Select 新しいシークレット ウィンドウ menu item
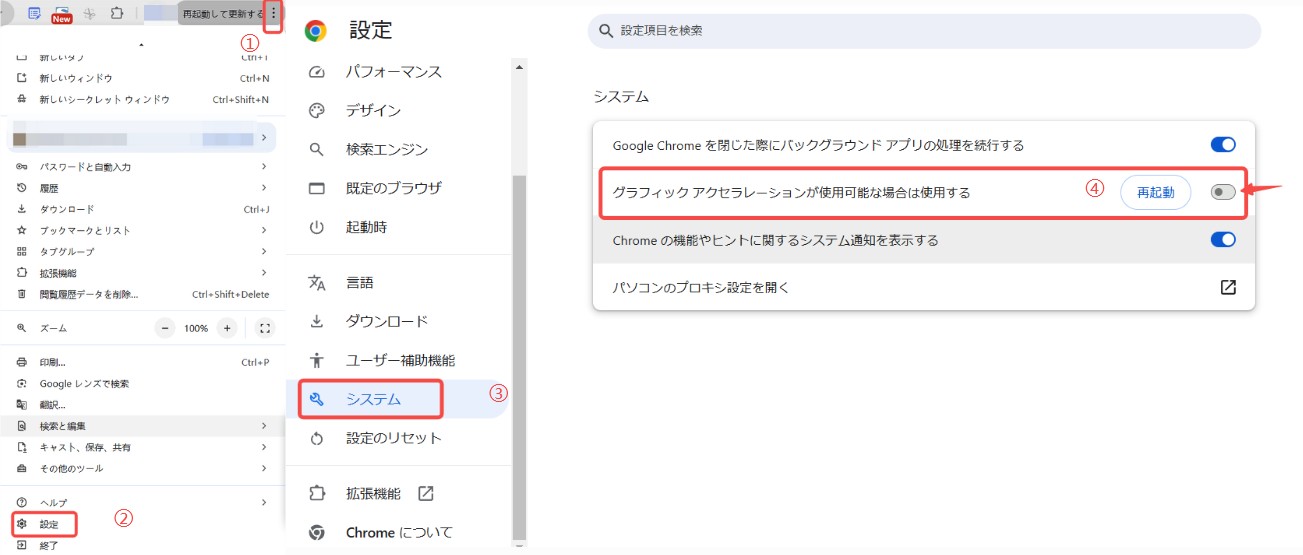Viewport: 1303px width, 555px height. (142, 99)
